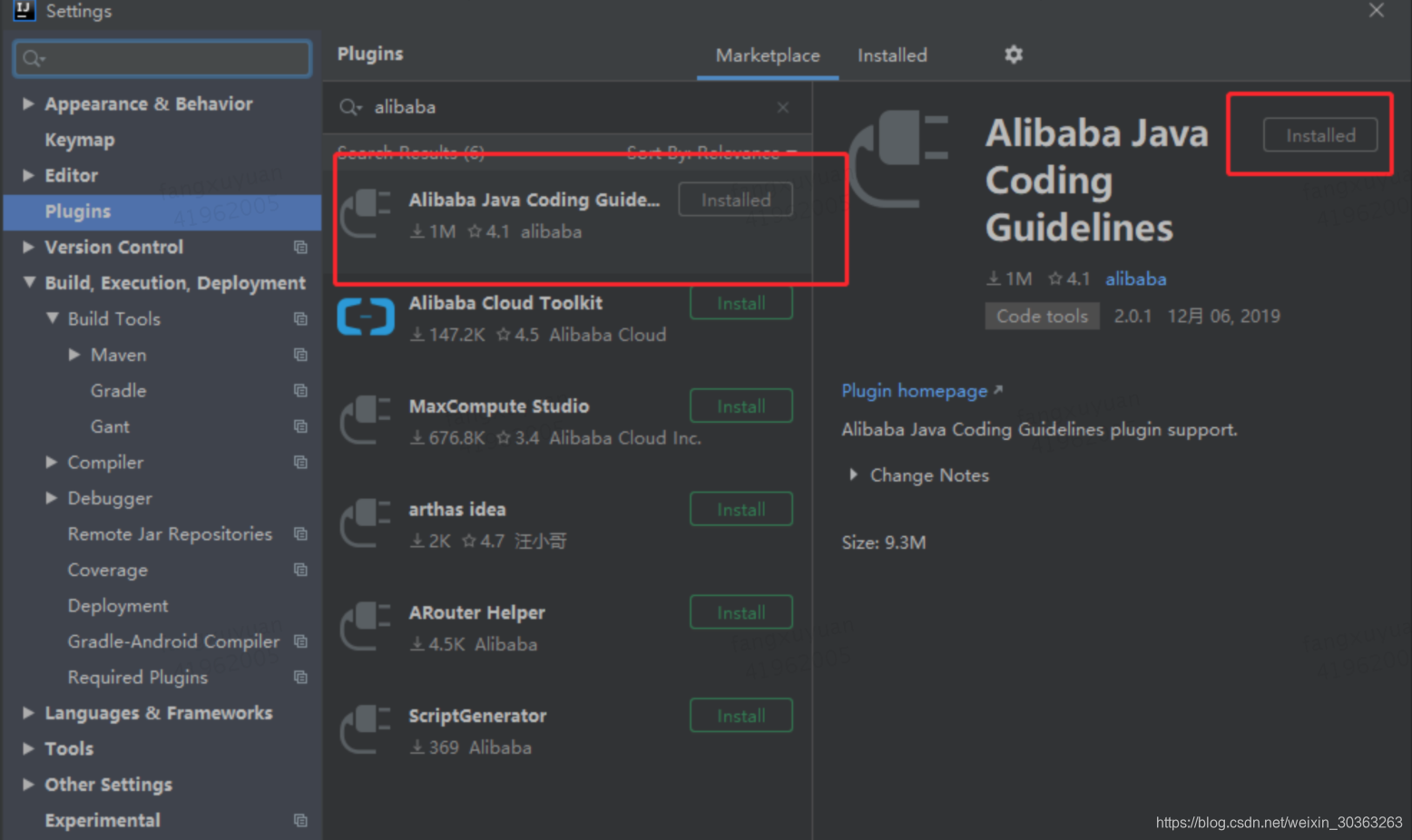Click the Alibaba Cloud Toolkit plugin icon
1412x840 pixels.
pyautogui.click(x=366, y=317)
